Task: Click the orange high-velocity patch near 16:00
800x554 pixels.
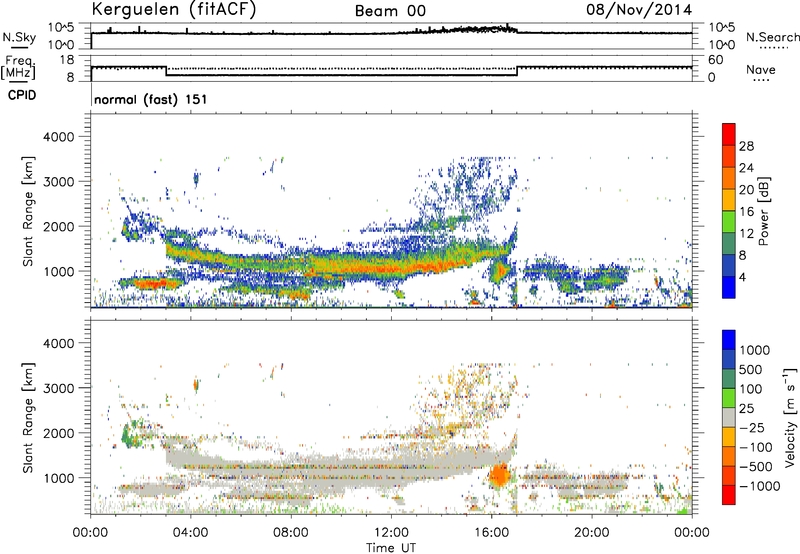Action: [499, 475]
